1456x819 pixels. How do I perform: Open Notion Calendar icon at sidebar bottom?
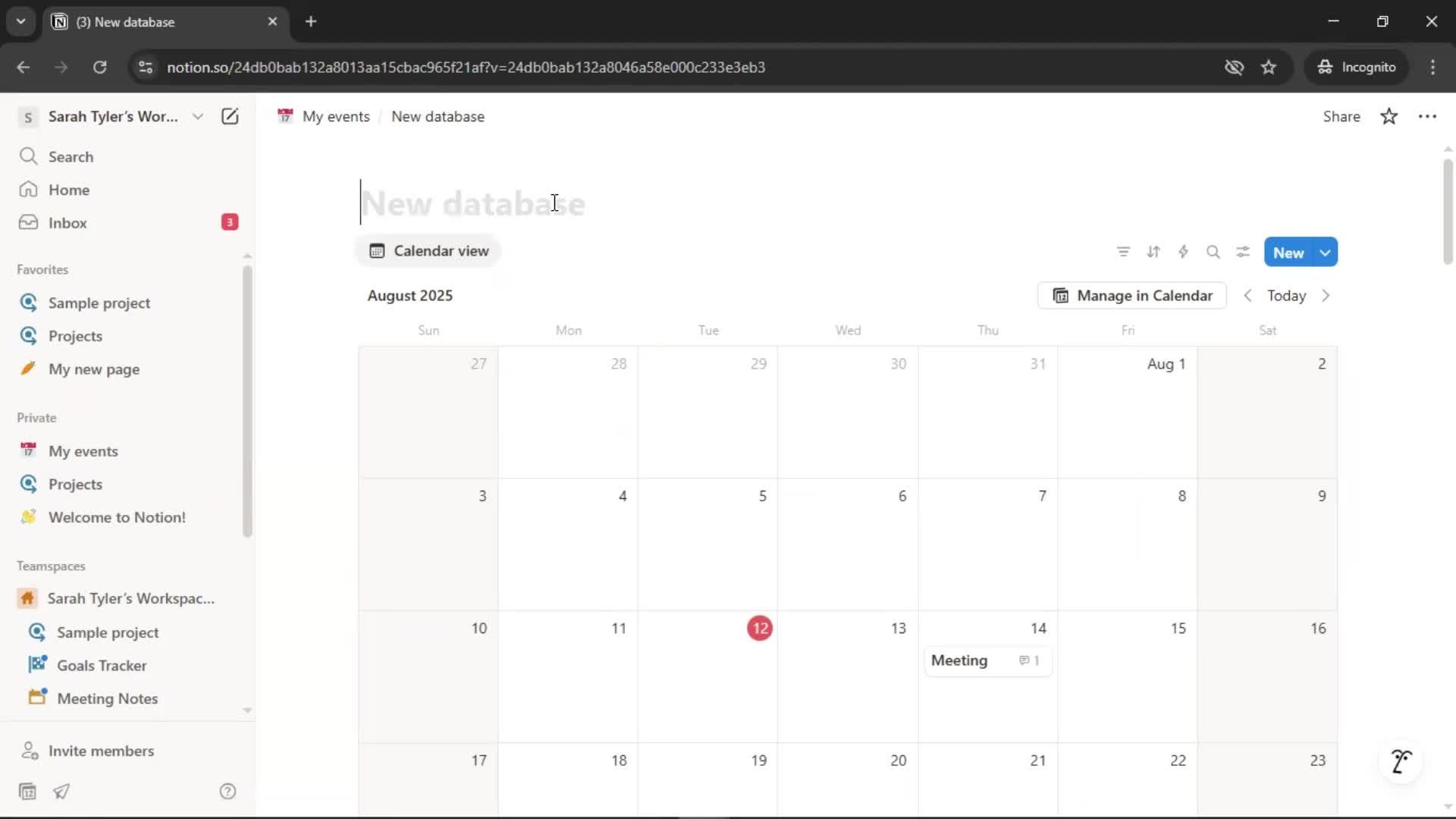coord(27,792)
